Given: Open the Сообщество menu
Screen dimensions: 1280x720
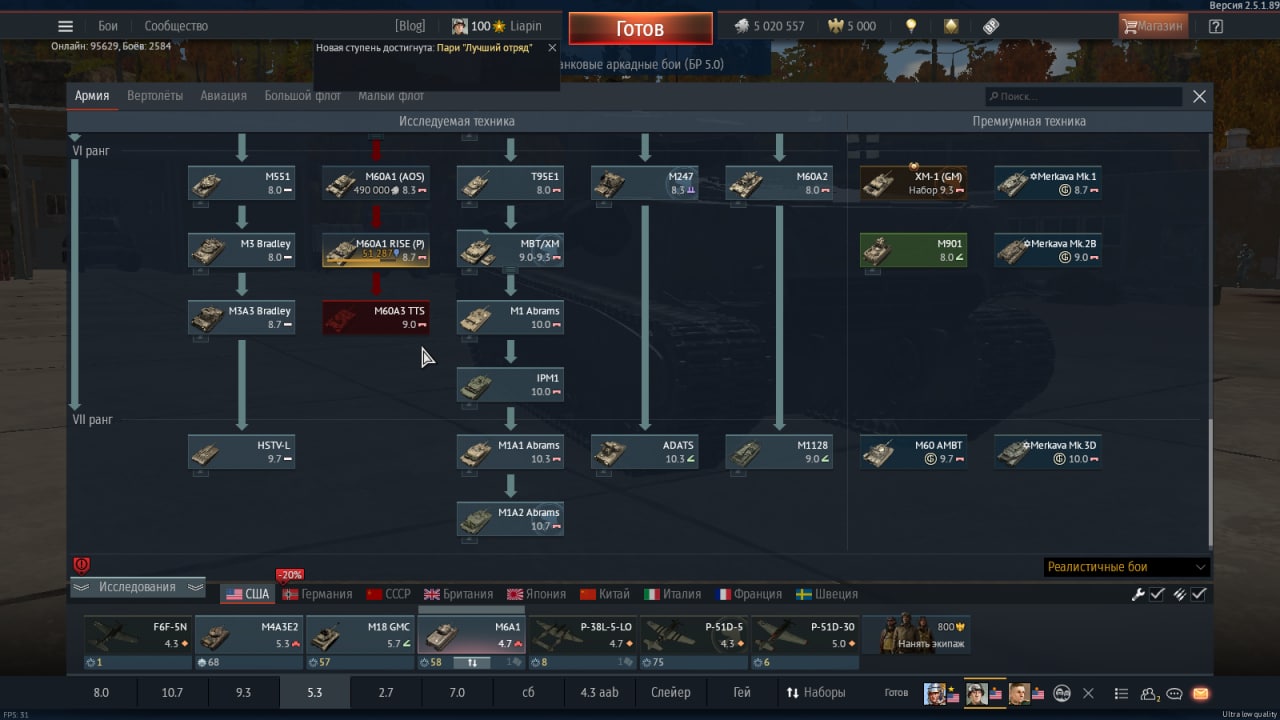Looking at the screenshot, I should 176,26.
